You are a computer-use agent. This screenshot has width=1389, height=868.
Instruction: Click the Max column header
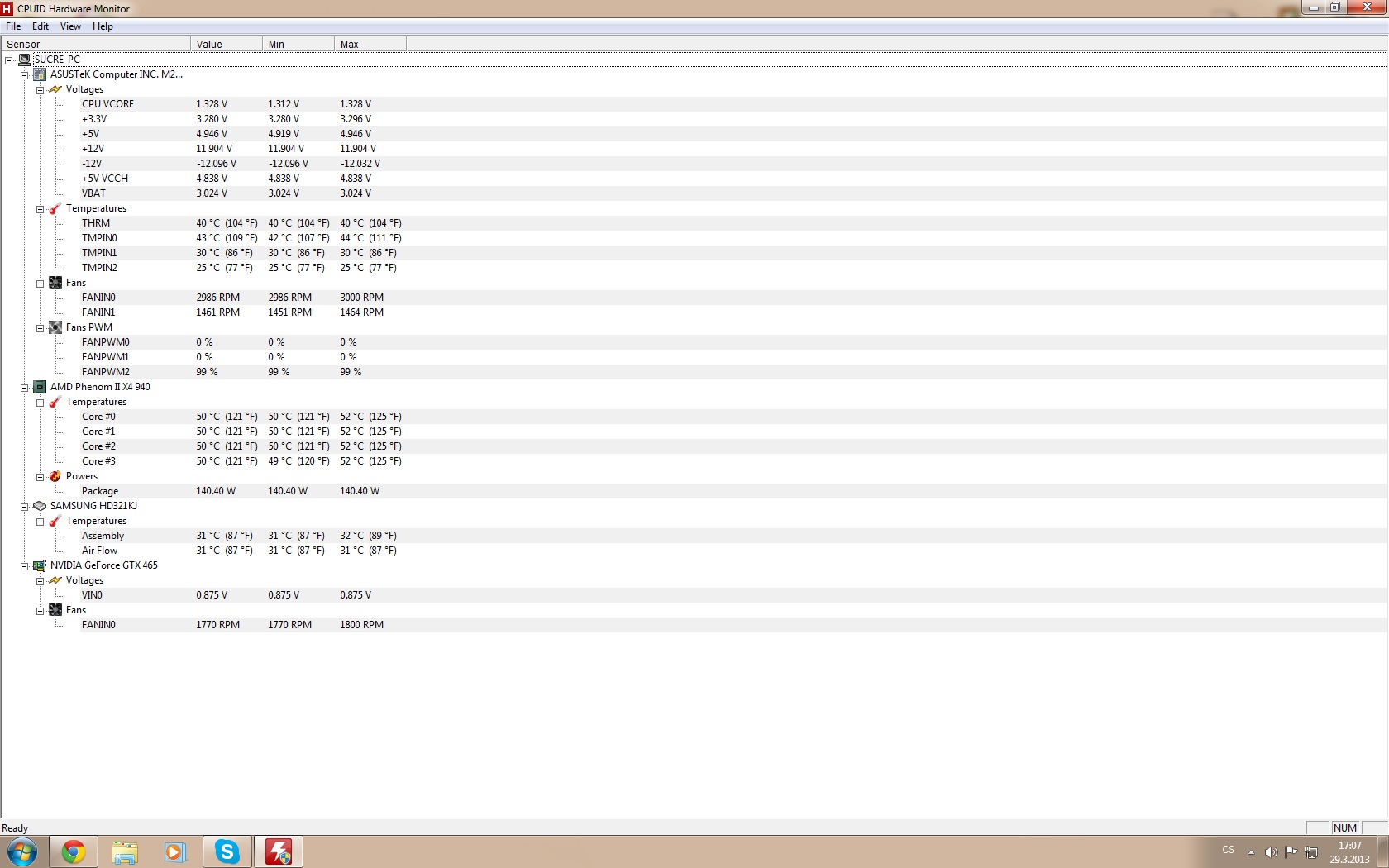pos(370,44)
